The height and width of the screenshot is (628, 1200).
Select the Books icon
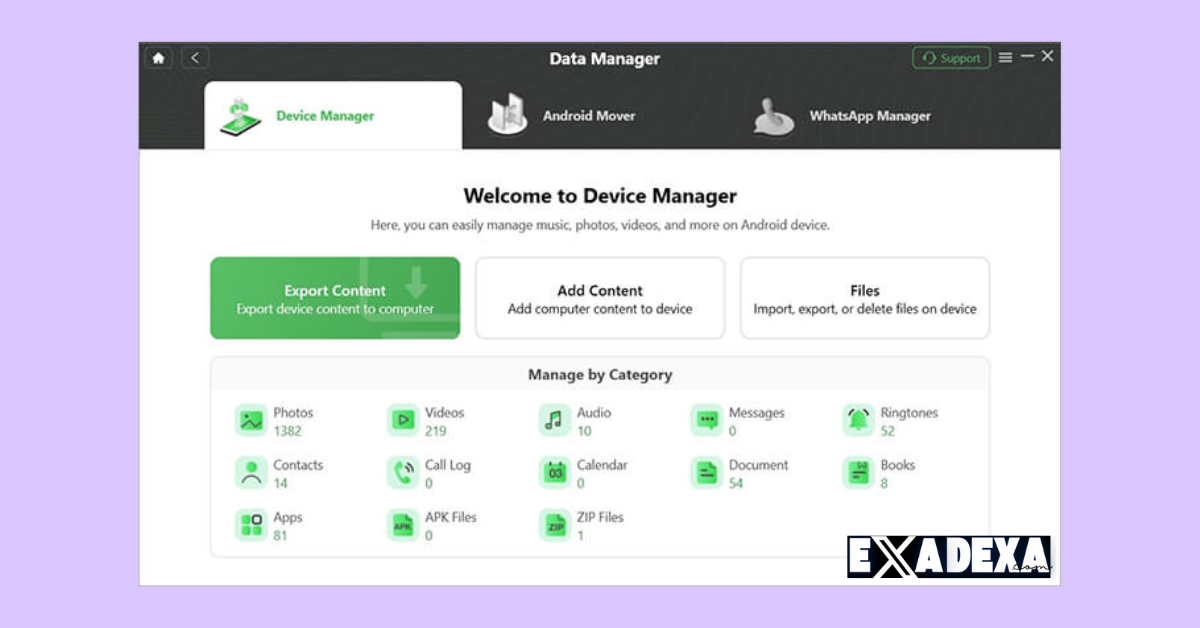point(858,472)
